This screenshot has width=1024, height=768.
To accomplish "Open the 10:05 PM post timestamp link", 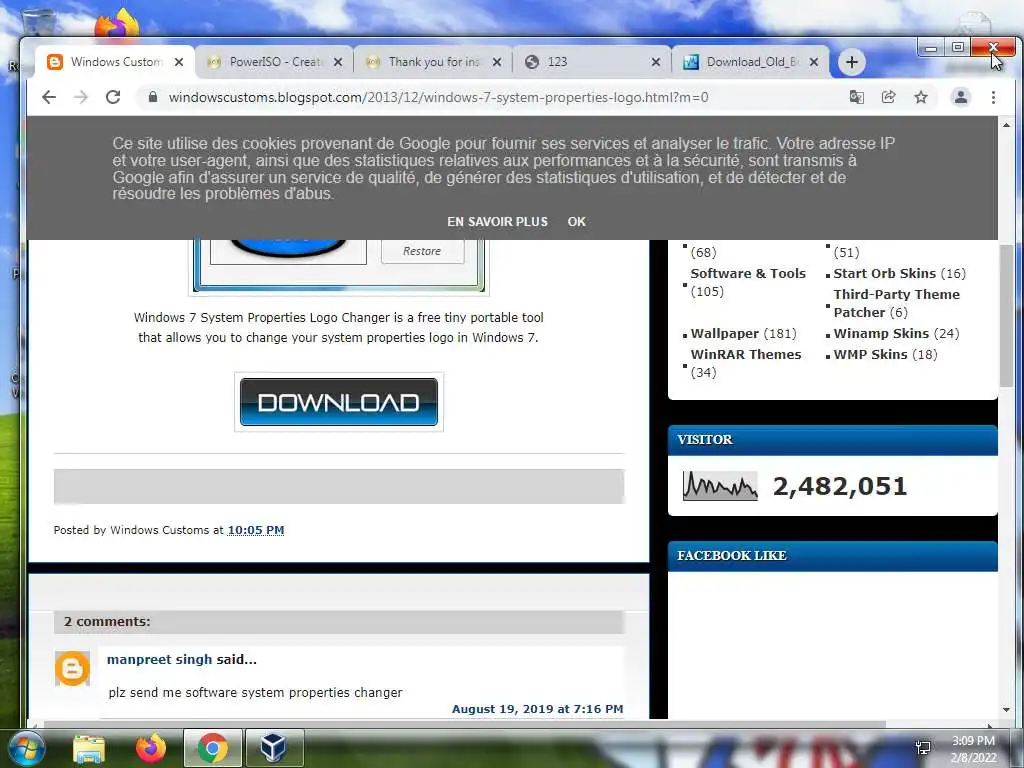I will click(256, 530).
